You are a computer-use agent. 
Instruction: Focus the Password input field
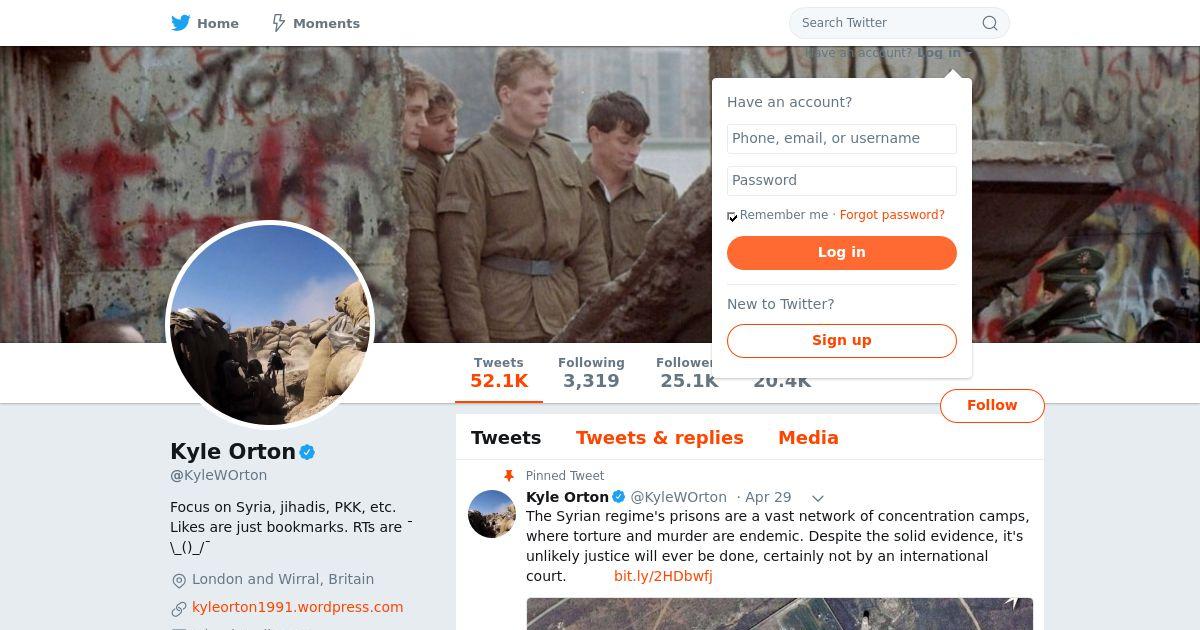click(x=841, y=180)
